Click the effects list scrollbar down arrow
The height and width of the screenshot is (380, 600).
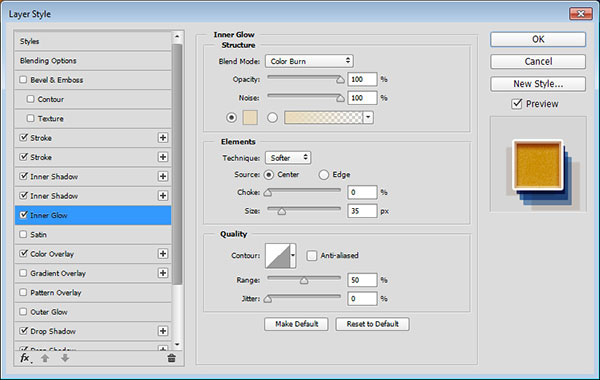tap(177, 345)
